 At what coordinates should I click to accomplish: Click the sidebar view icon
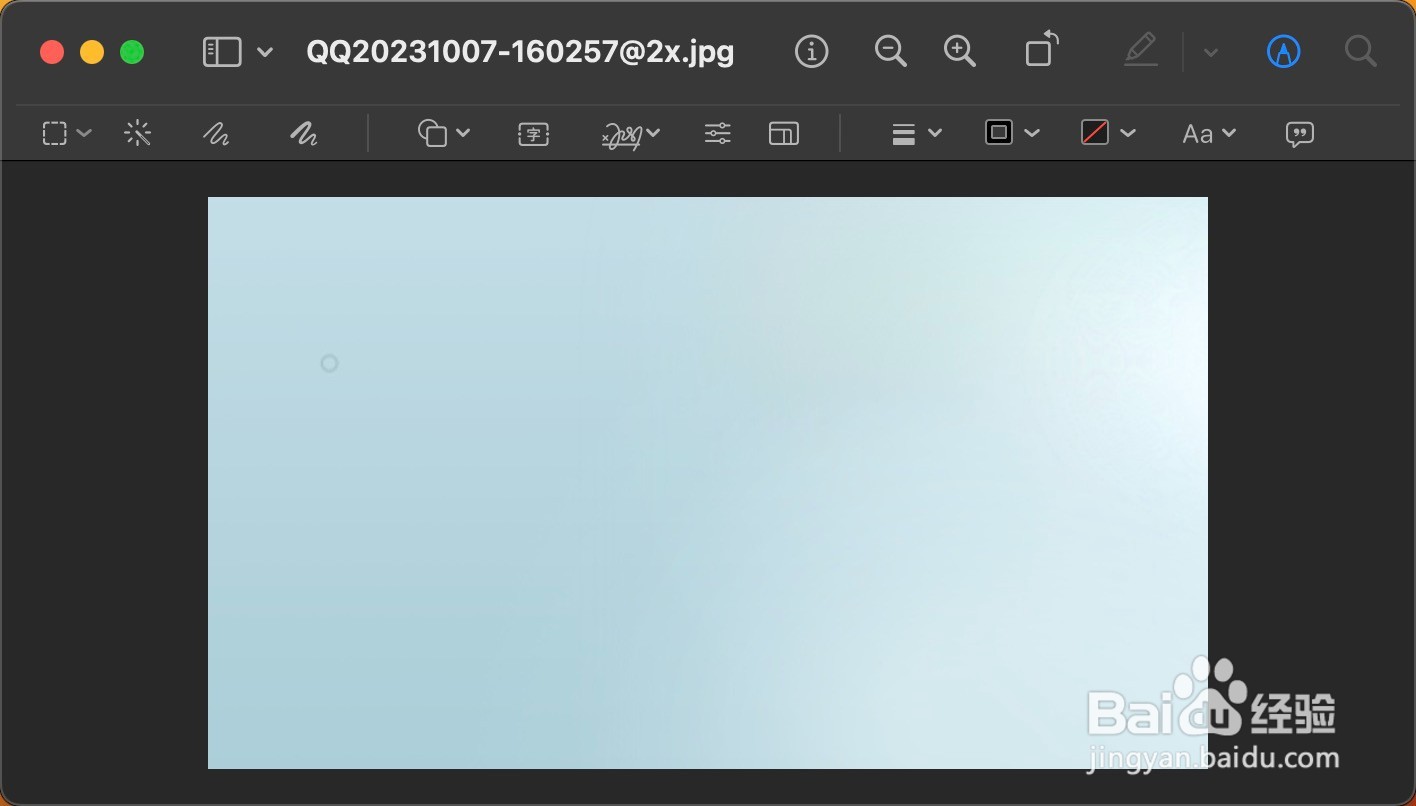click(222, 52)
